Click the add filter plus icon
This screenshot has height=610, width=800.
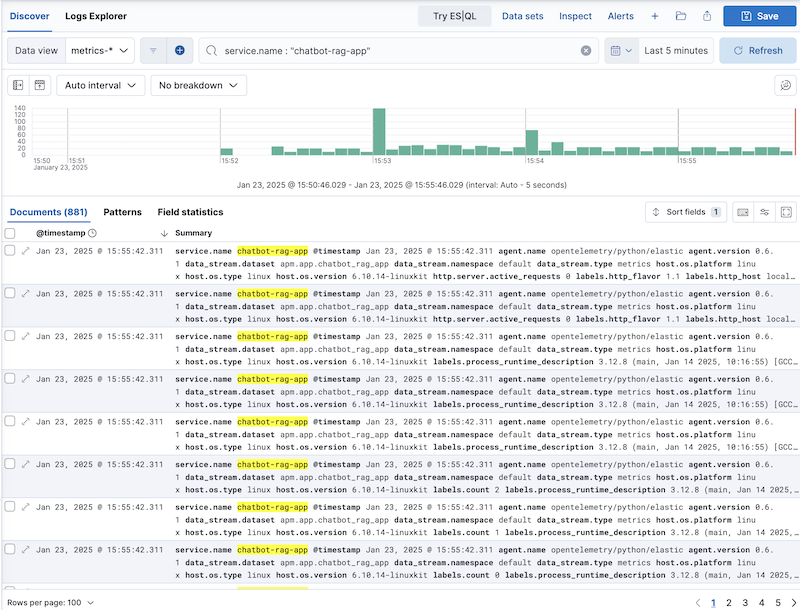(179, 50)
